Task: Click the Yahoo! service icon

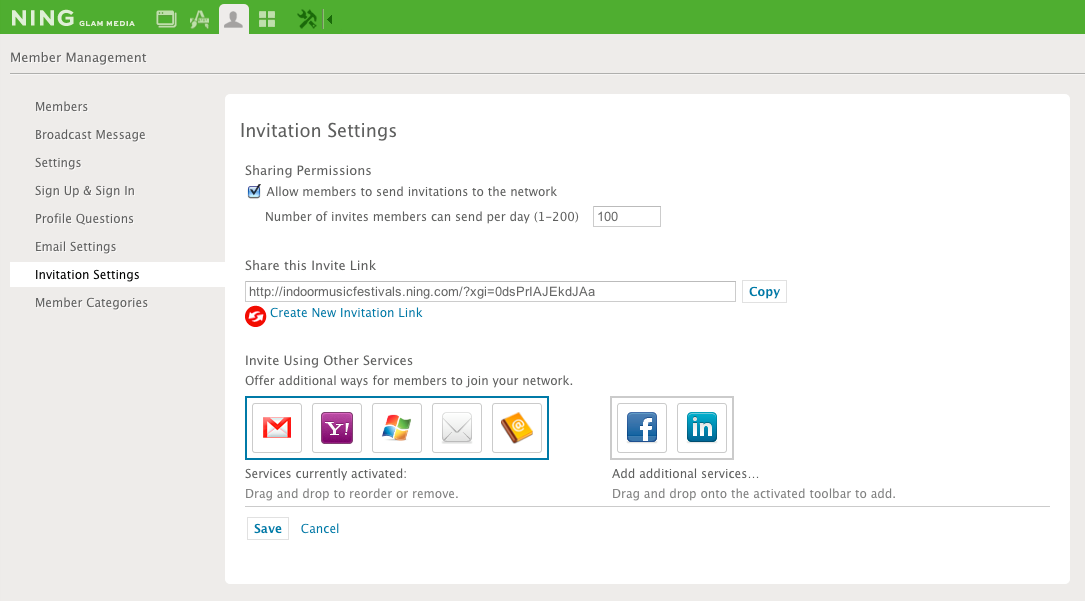Action: click(x=337, y=428)
